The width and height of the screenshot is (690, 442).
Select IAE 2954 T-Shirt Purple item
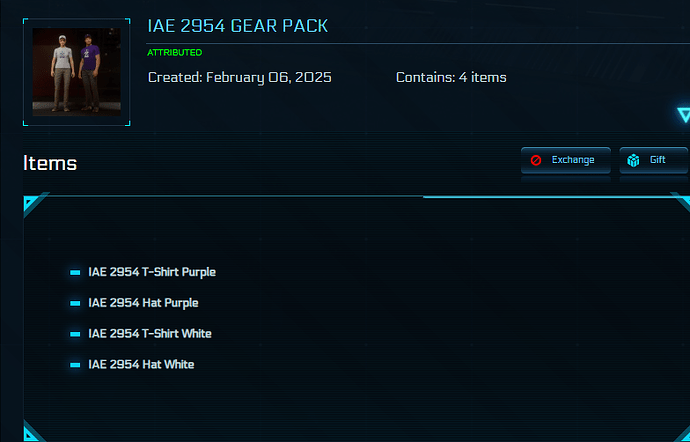pyautogui.click(x=152, y=272)
